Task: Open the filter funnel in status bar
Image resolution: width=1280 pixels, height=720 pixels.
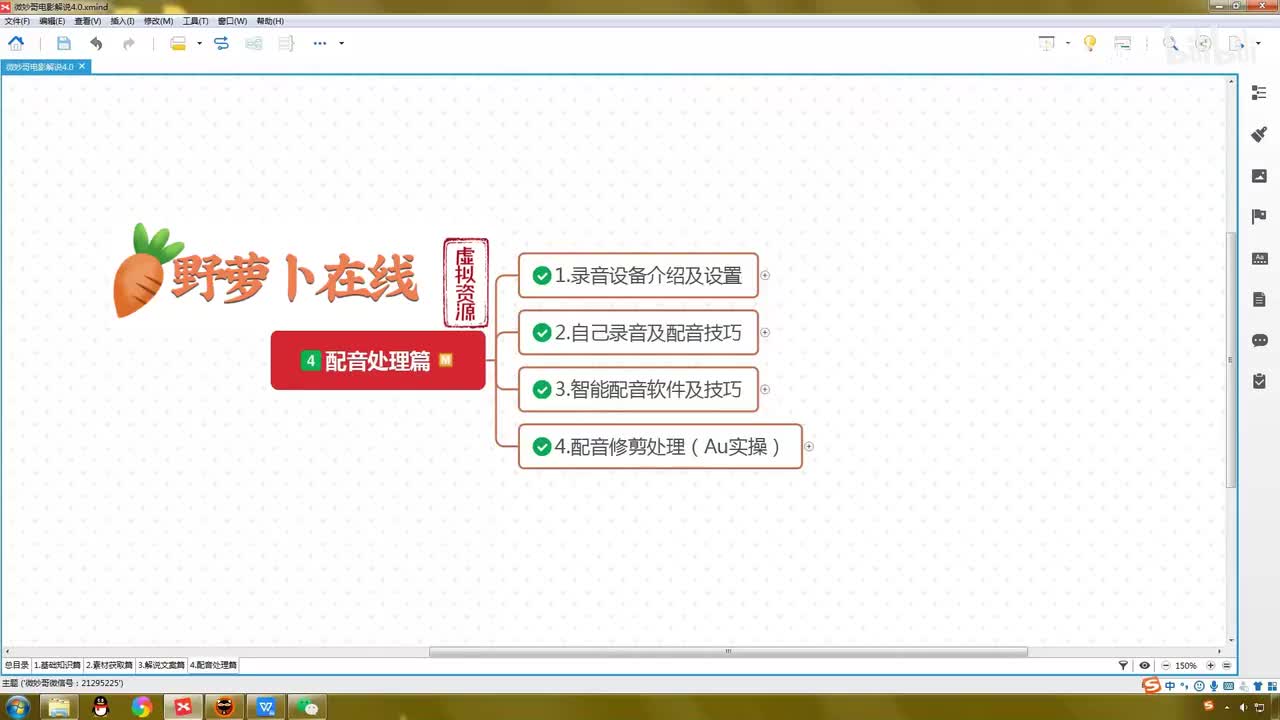Action: [x=1123, y=665]
